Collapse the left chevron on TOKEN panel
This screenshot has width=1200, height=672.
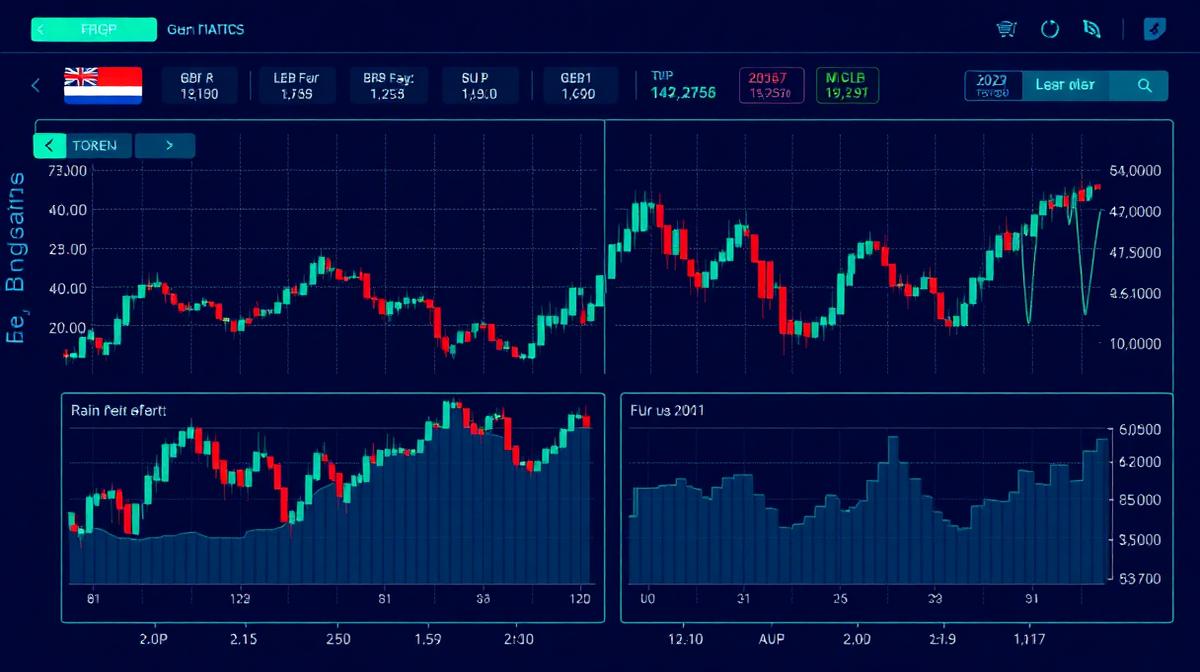(49, 145)
